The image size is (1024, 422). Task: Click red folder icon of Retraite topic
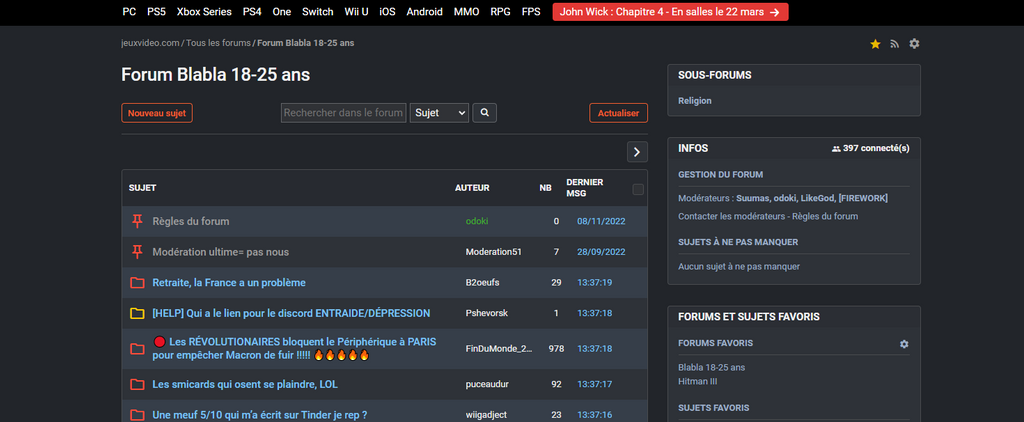tap(137, 283)
